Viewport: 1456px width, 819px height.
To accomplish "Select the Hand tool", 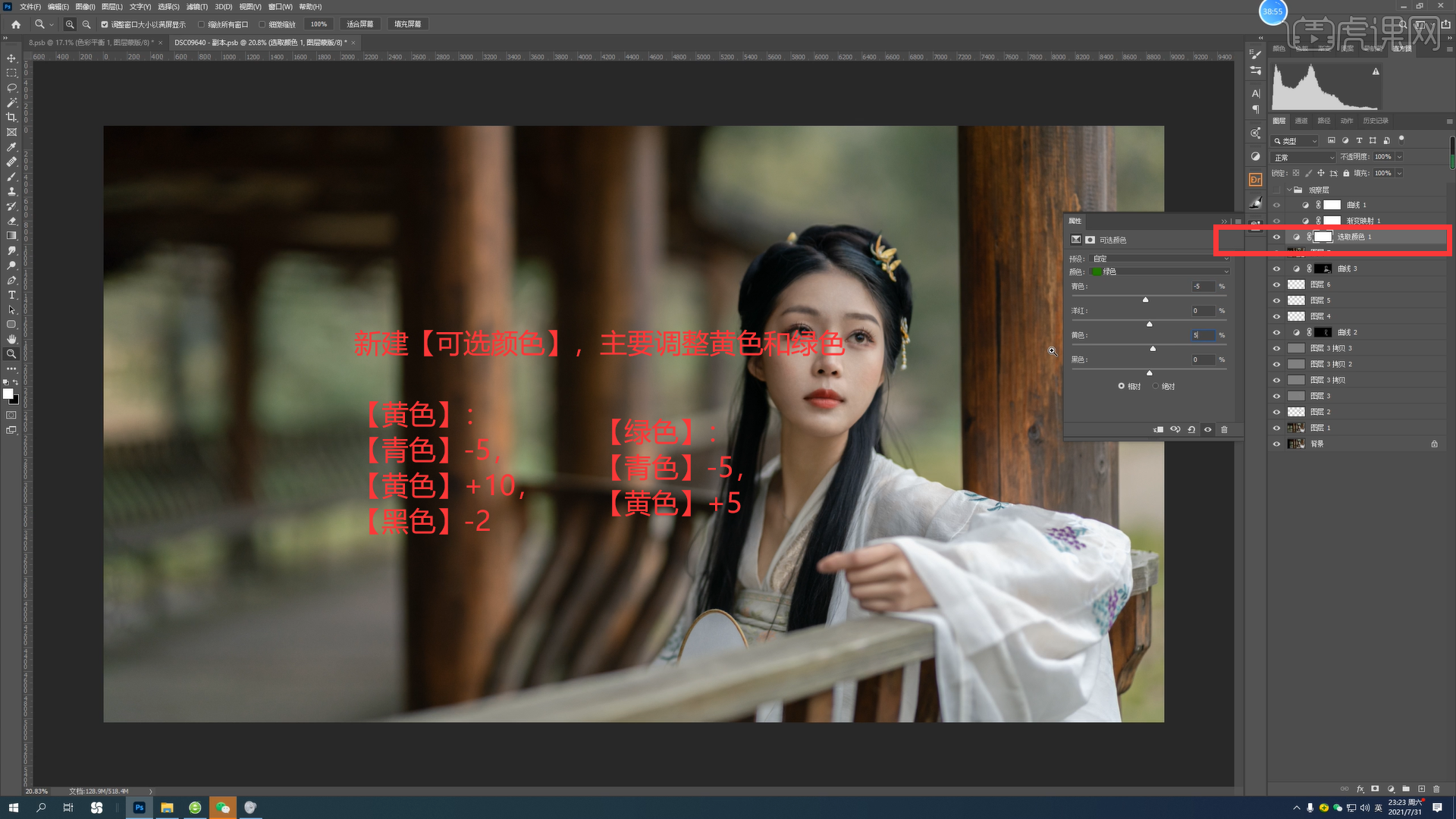I will point(11,339).
